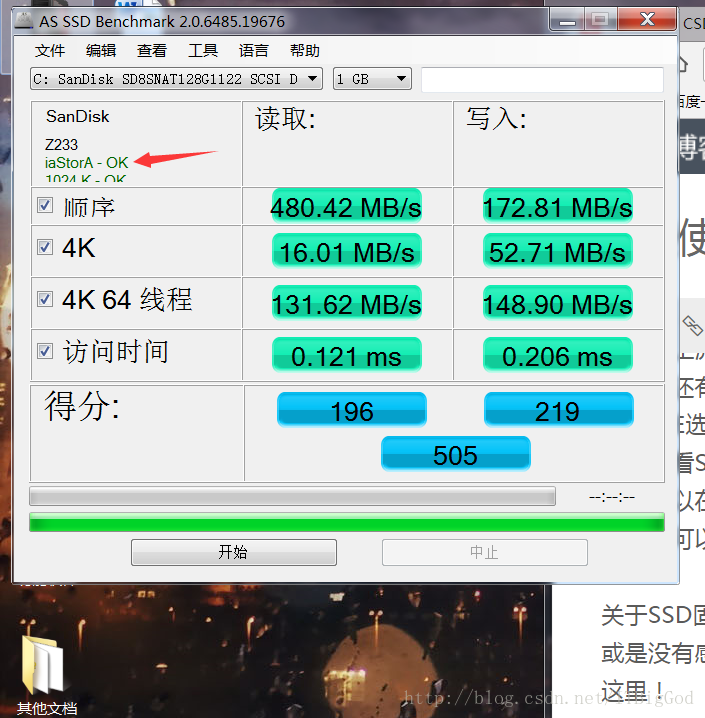Click the write score 219
The image size is (705, 718).
click(559, 410)
